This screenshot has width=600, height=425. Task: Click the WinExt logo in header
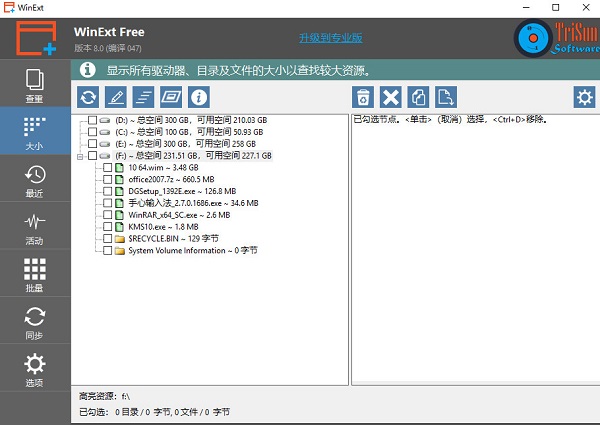point(36,38)
